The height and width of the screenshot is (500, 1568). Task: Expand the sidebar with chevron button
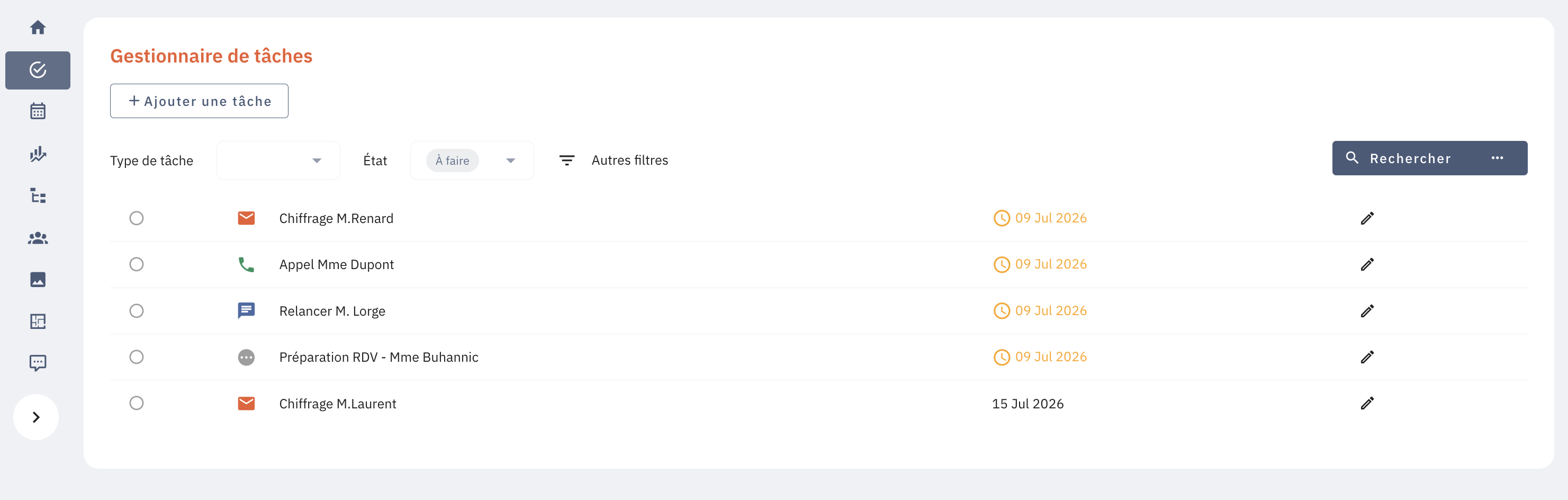coord(36,417)
